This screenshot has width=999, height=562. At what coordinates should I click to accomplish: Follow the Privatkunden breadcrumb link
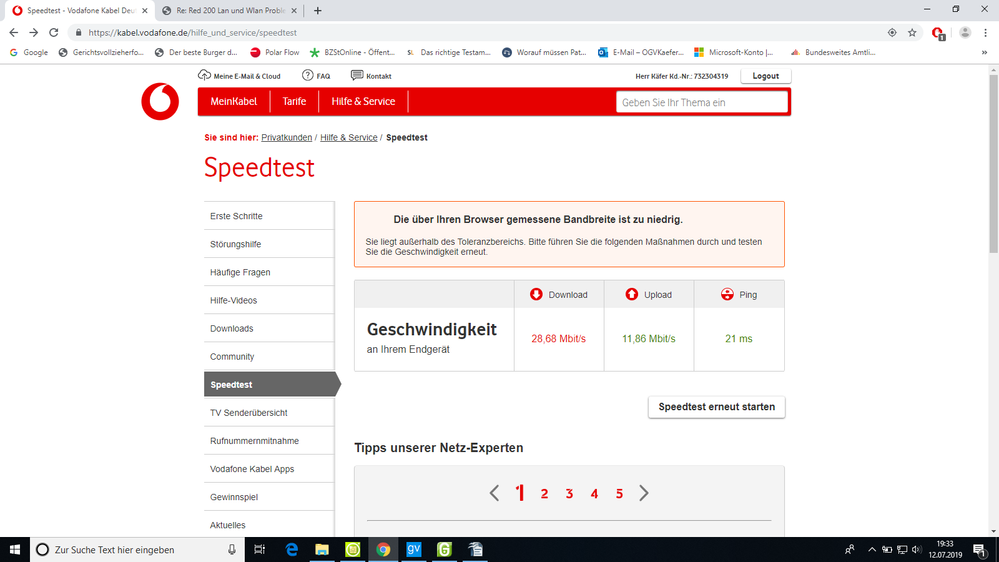[287, 138]
